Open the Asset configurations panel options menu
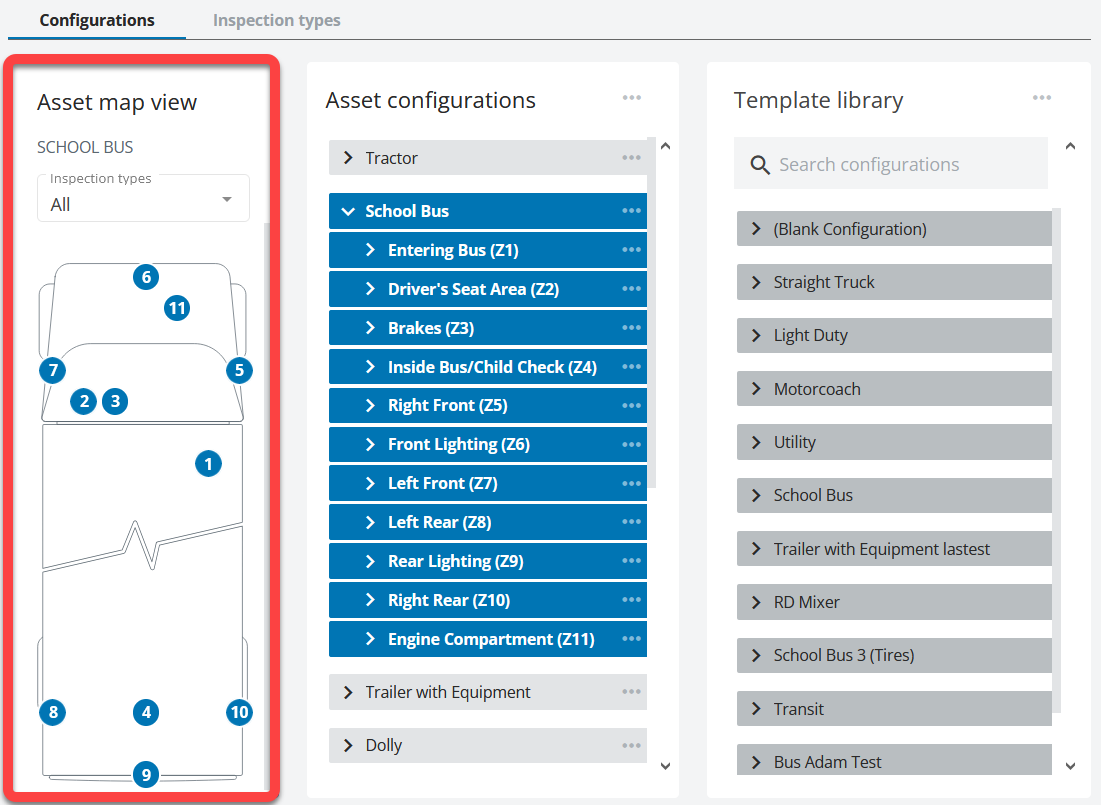 [x=631, y=98]
